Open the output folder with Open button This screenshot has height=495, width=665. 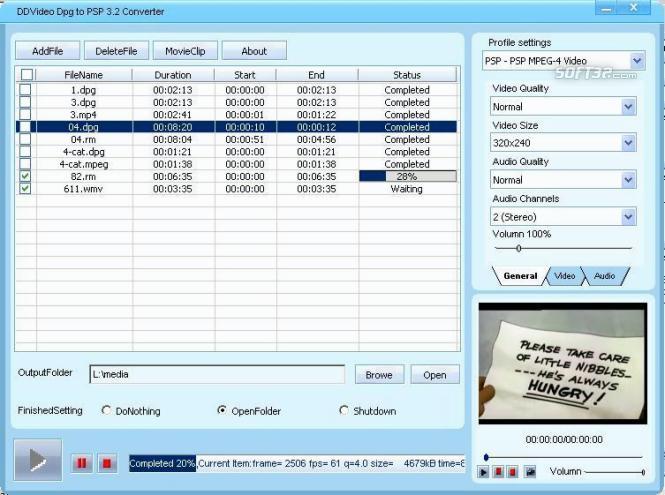(x=435, y=375)
